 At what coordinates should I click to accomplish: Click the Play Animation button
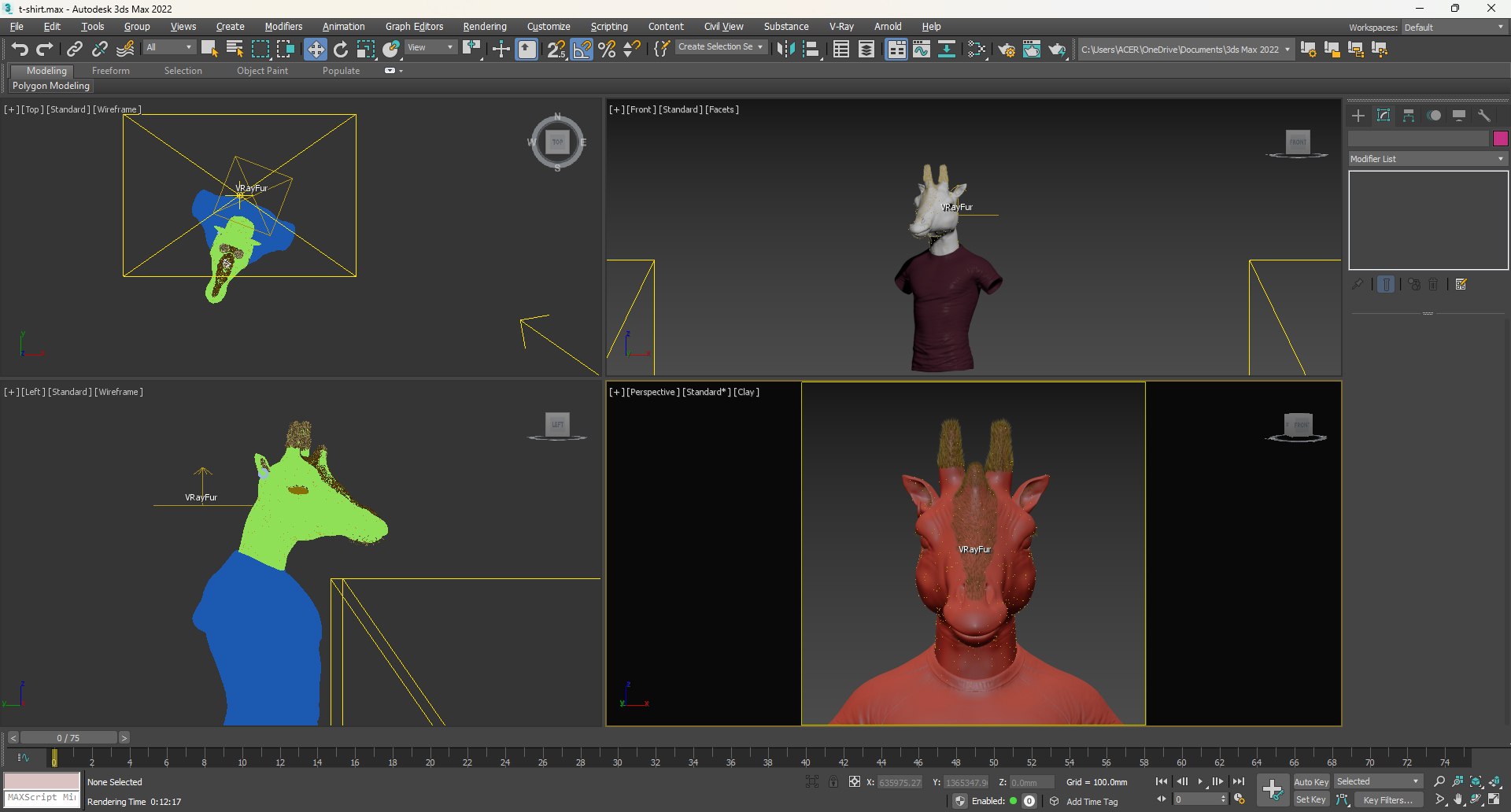point(1200,781)
